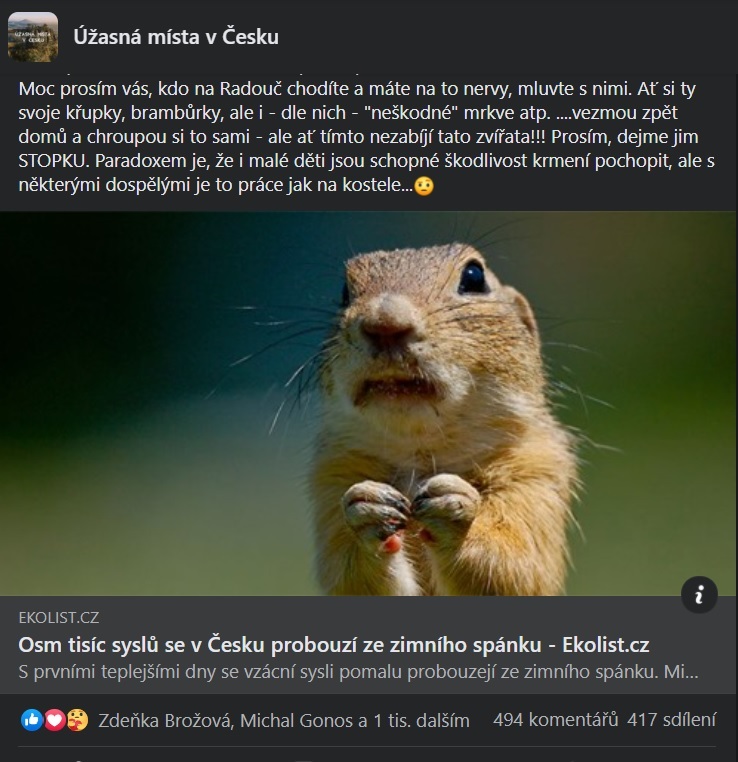
Task: Click the Care hugging-heart reaction icon
Action: click(x=77, y=720)
